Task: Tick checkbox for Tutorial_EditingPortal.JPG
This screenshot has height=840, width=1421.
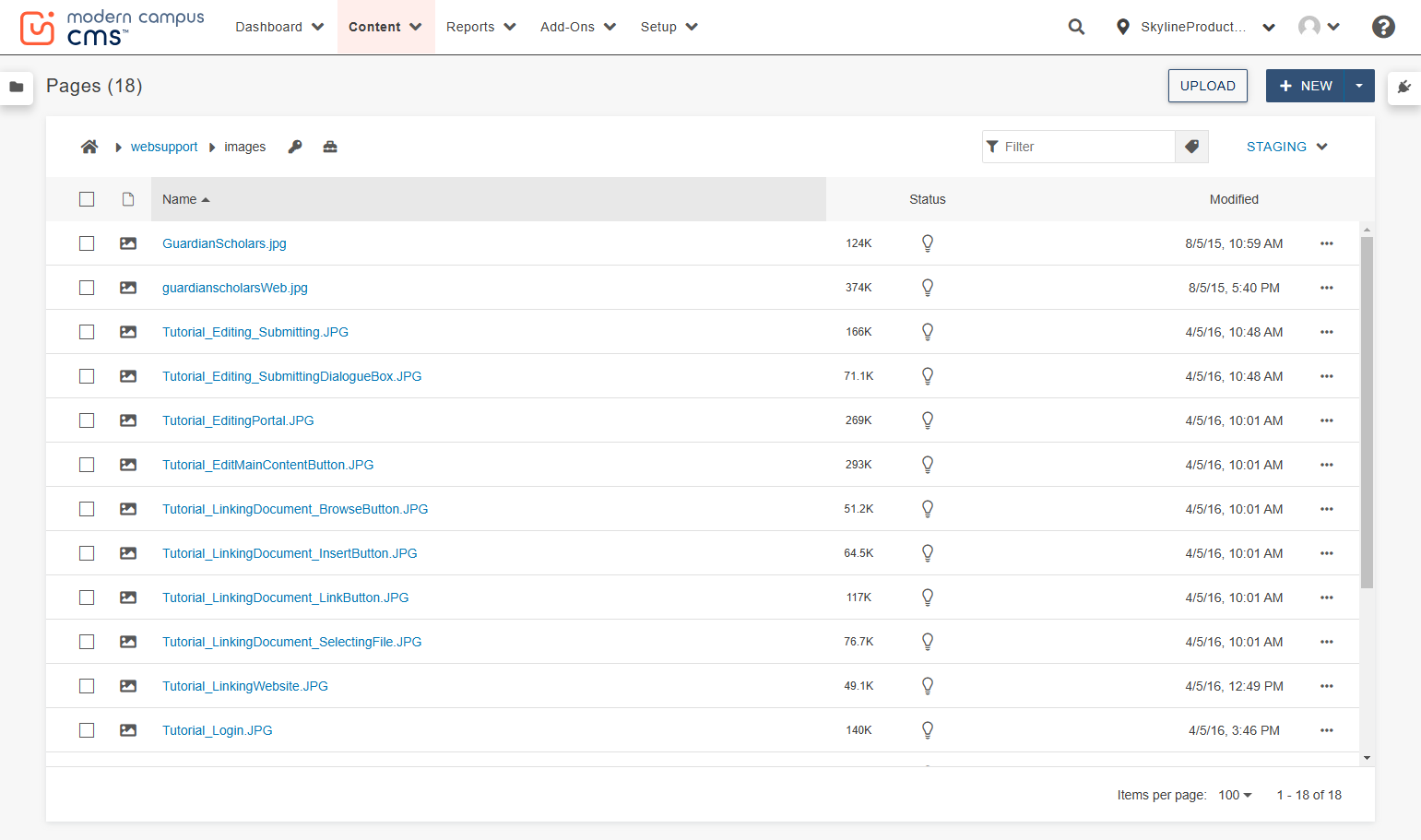Action: pos(87,420)
